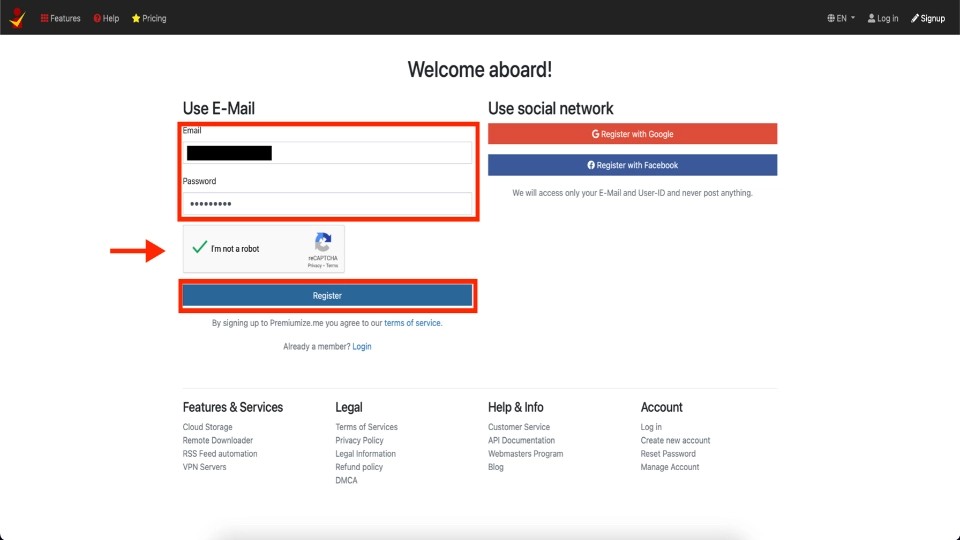Register with Facebook button
The image size is (960, 540).
click(632, 165)
